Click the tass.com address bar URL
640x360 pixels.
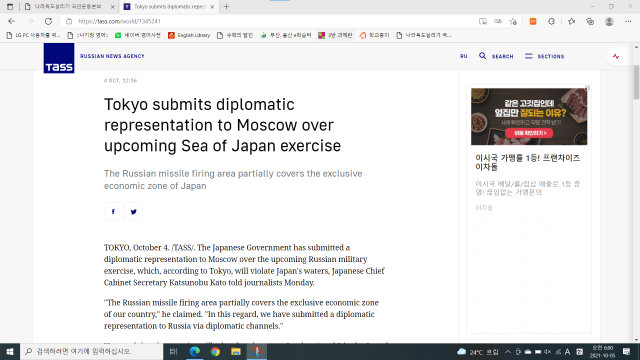point(119,21)
